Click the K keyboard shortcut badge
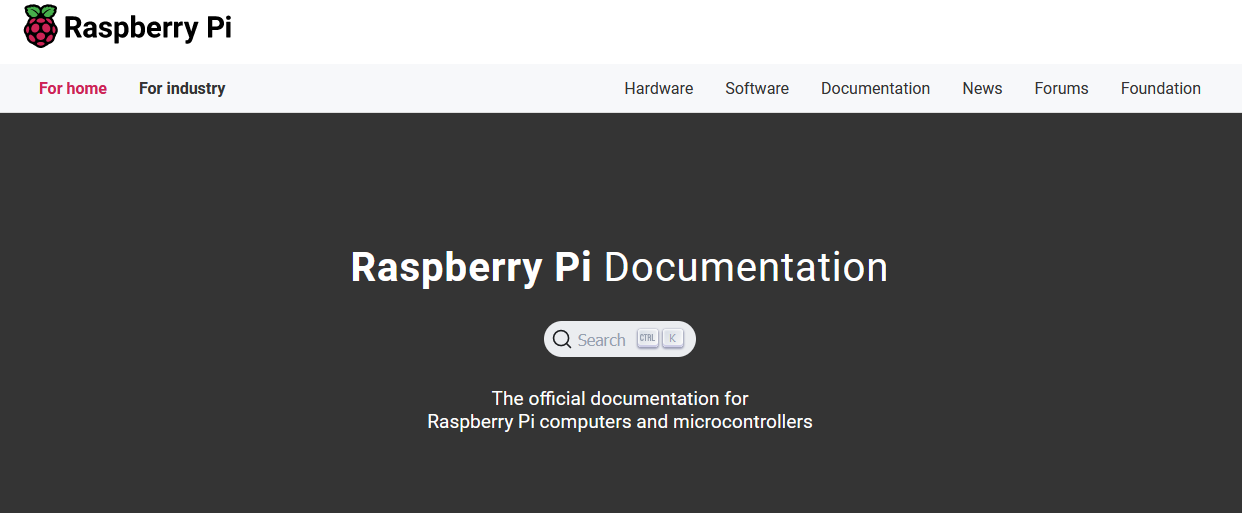Image resolution: width=1242 pixels, height=513 pixels. click(x=673, y=339)
